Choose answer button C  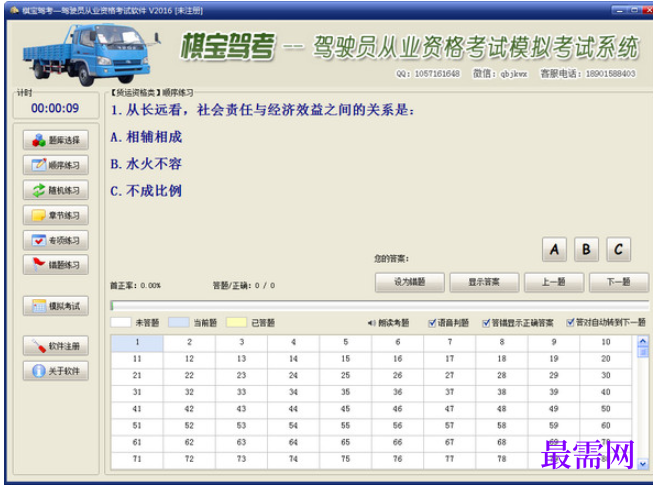pos(618,249)
